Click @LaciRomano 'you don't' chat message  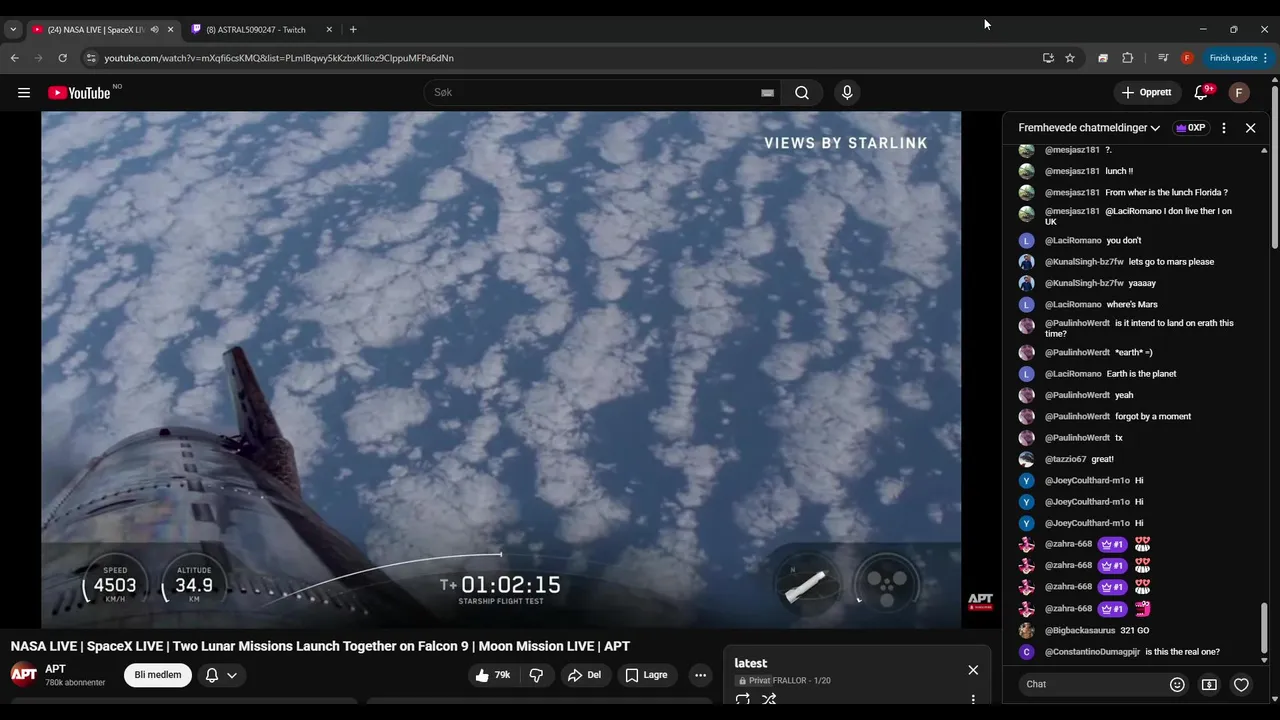point(1124,241)
